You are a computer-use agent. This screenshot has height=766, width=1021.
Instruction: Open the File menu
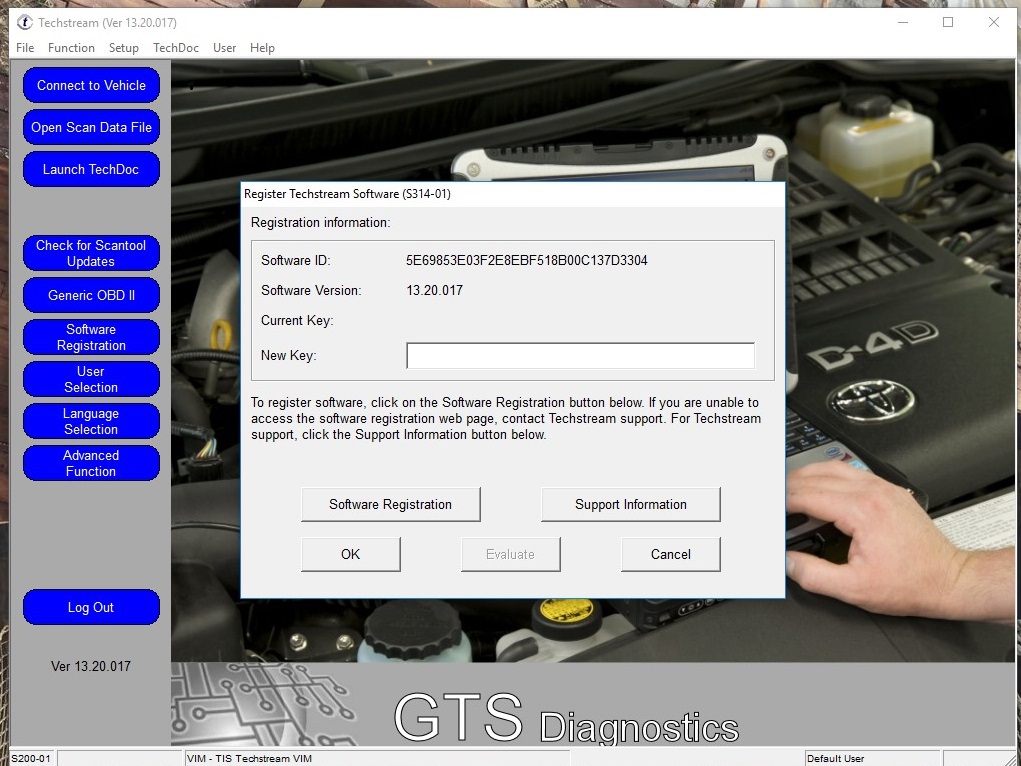[x=24, y=47]
